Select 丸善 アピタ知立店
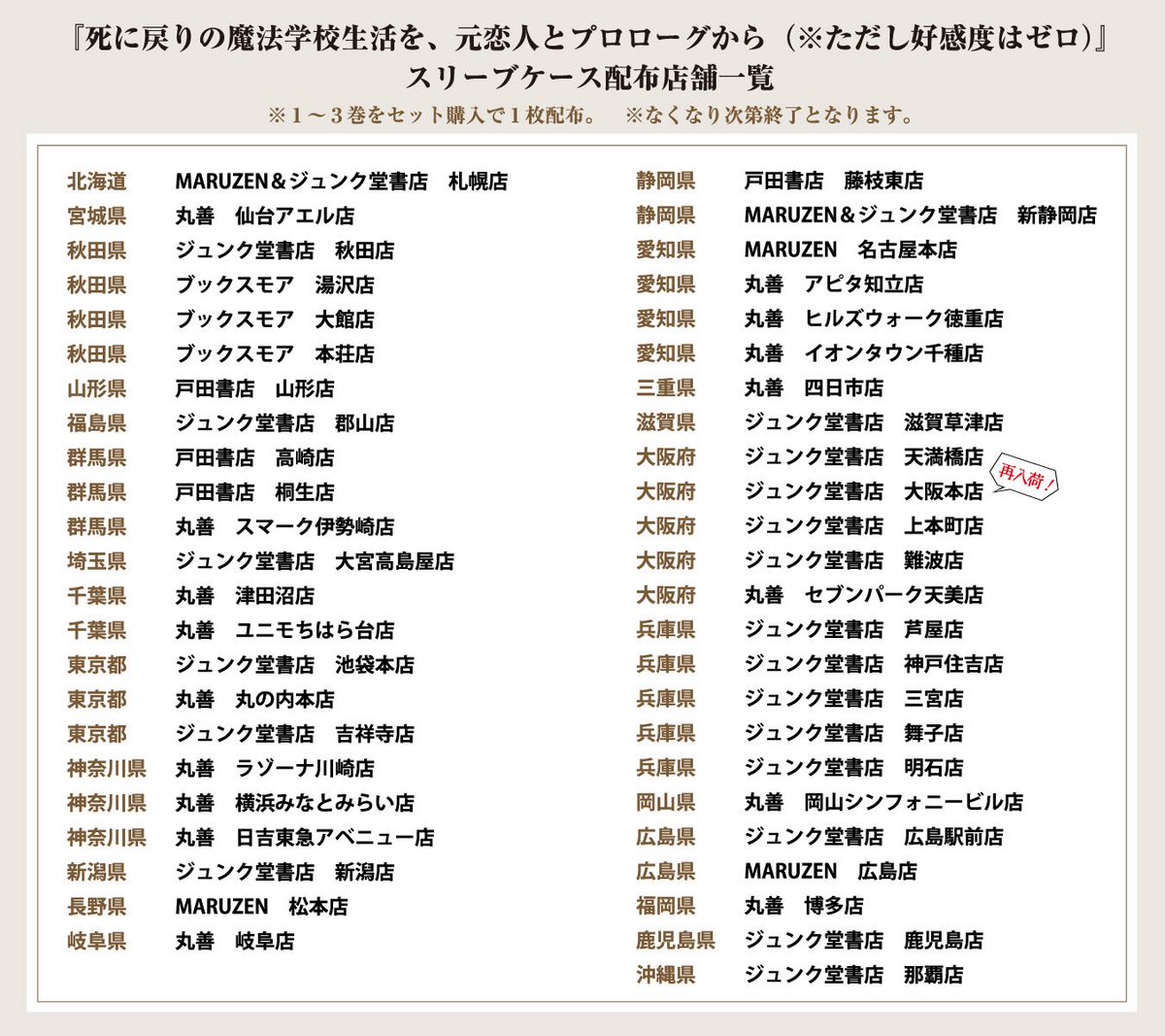The image size is (1165, 1036). tap(834, 284)
